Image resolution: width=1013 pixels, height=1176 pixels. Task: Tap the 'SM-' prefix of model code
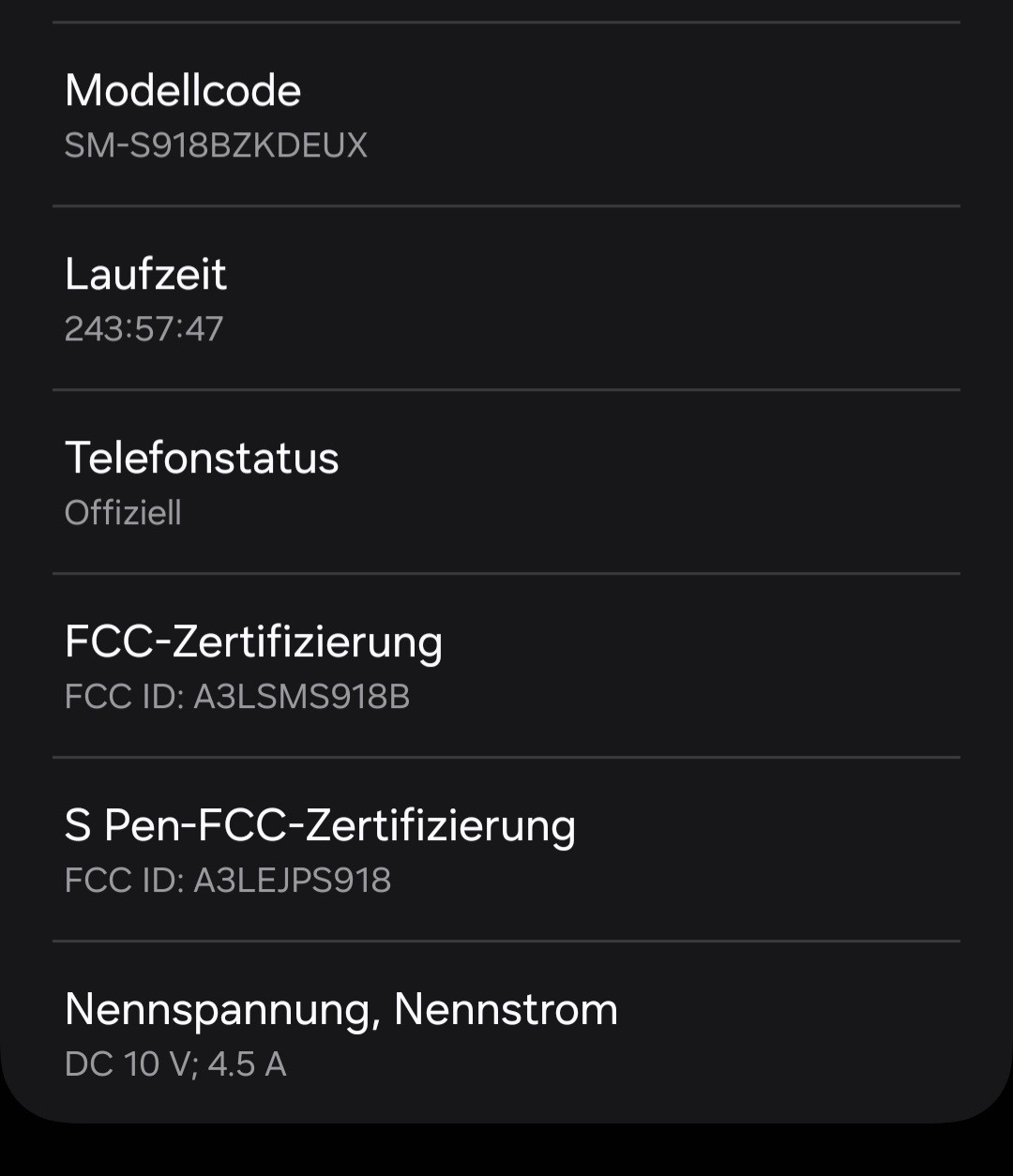(94, 145)
